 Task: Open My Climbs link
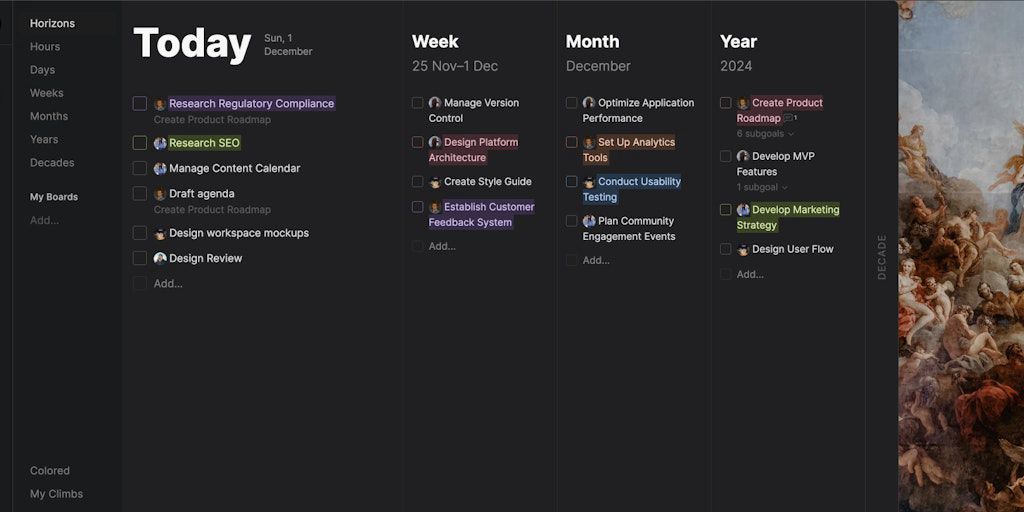(x=56, y=494)
